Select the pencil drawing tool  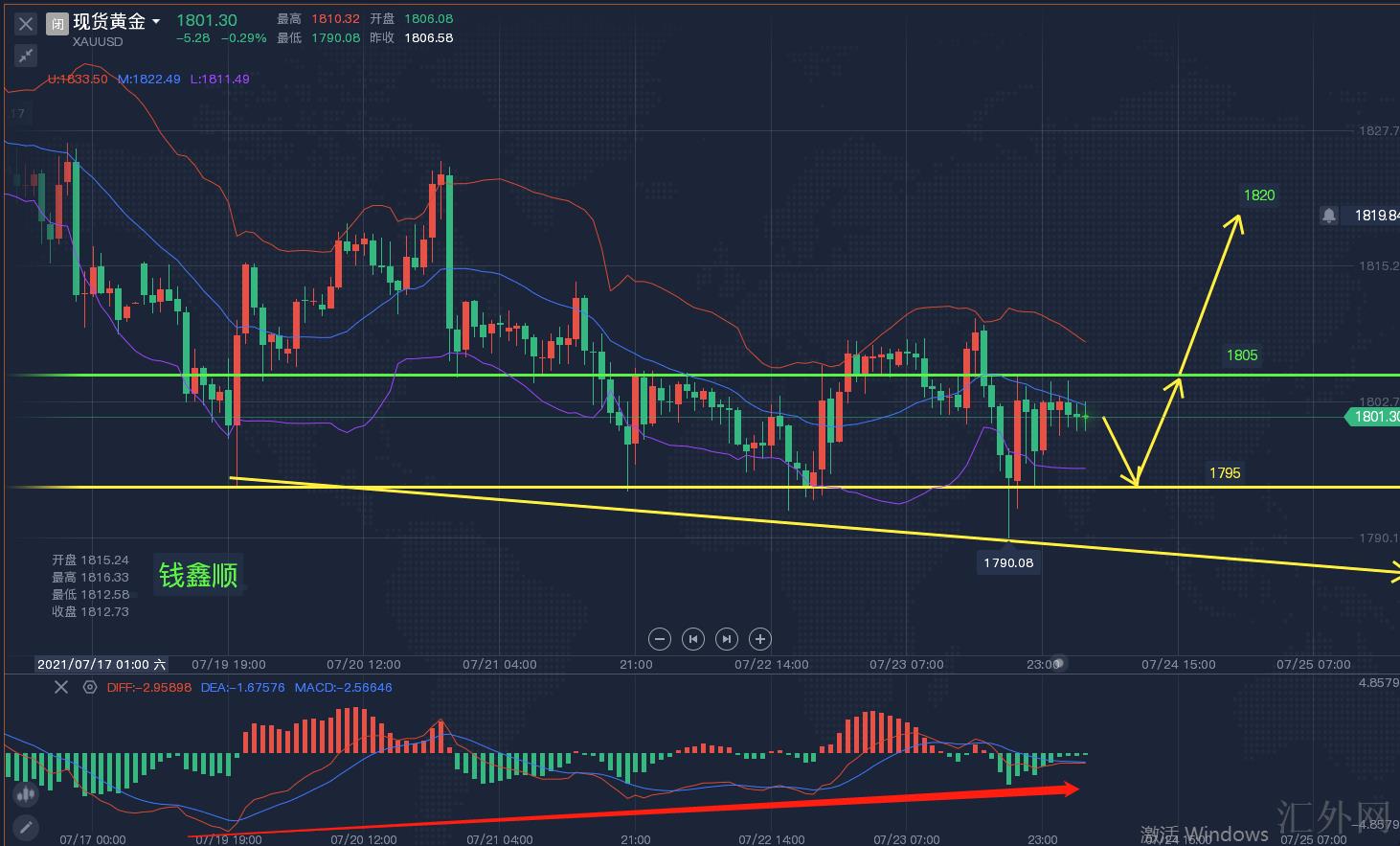click(26, 826)
